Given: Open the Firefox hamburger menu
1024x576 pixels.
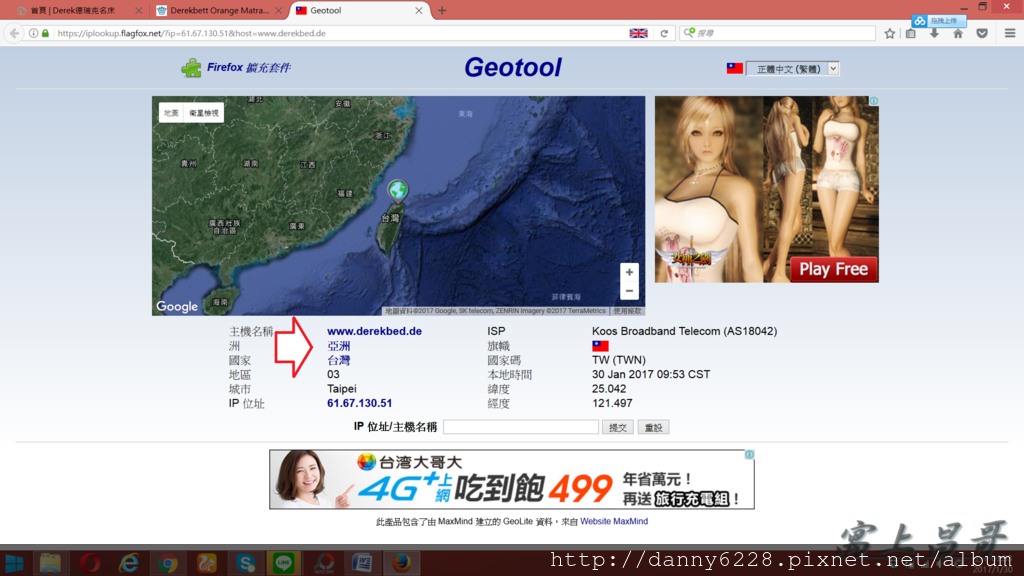Looking at the screenshot, I should pyautogui.click(x=1012, y=33).
